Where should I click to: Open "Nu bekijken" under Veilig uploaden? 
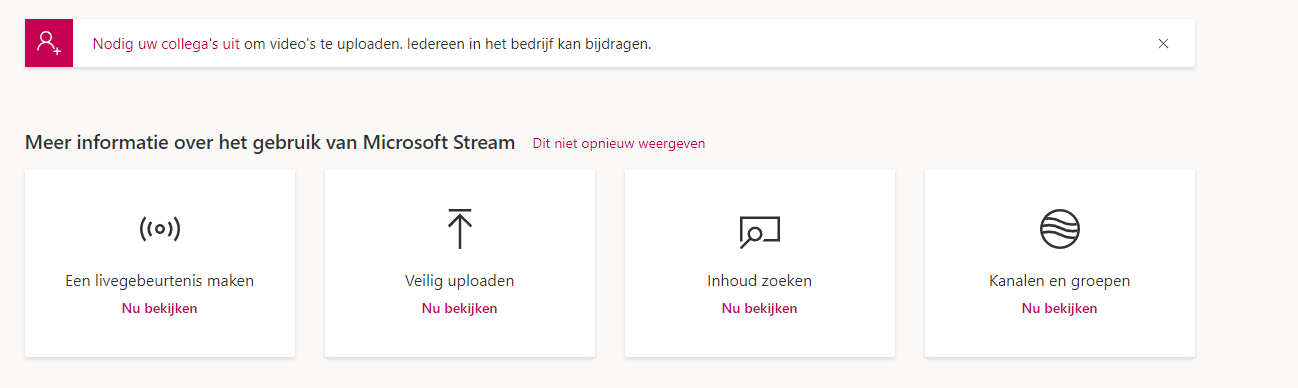[460, 308]
